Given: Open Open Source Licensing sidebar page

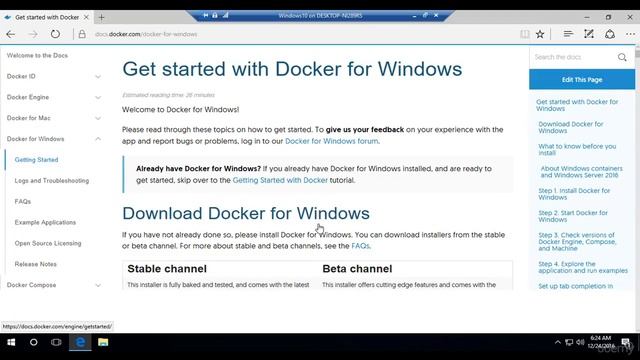Looking at the screenshot, I should (48, 243).
